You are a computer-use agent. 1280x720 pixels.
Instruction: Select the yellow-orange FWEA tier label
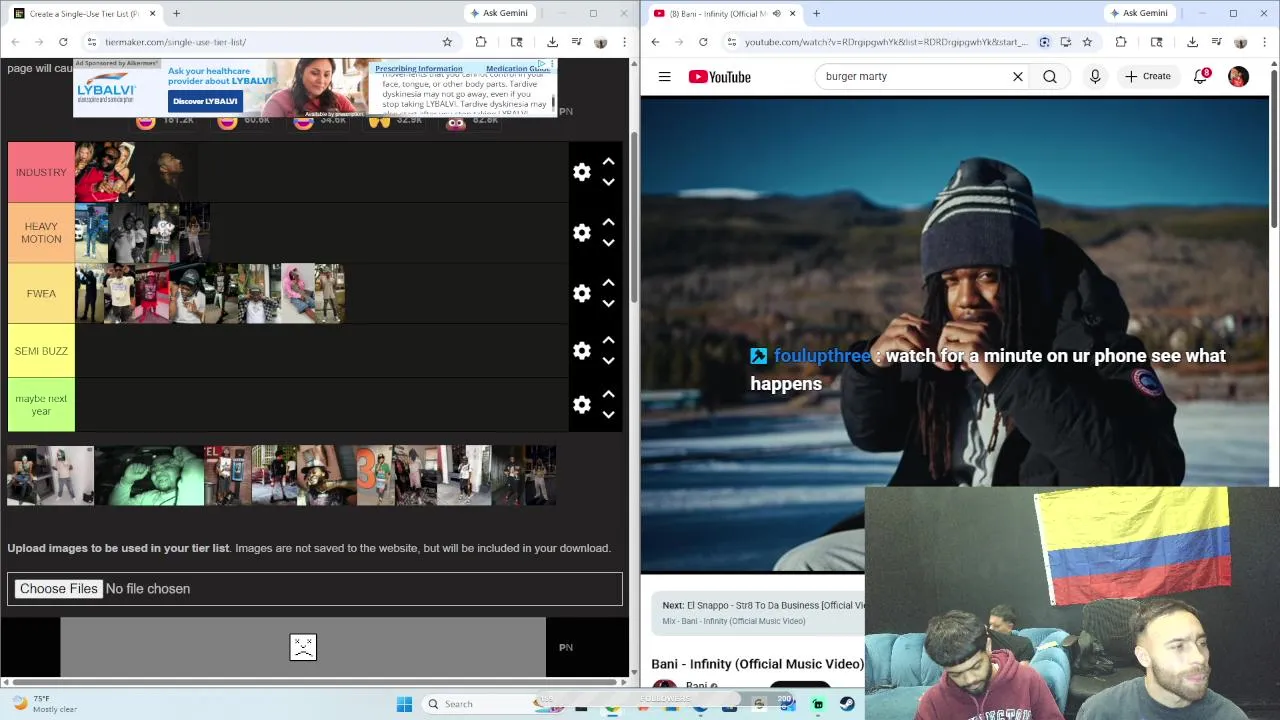(41, 293)
